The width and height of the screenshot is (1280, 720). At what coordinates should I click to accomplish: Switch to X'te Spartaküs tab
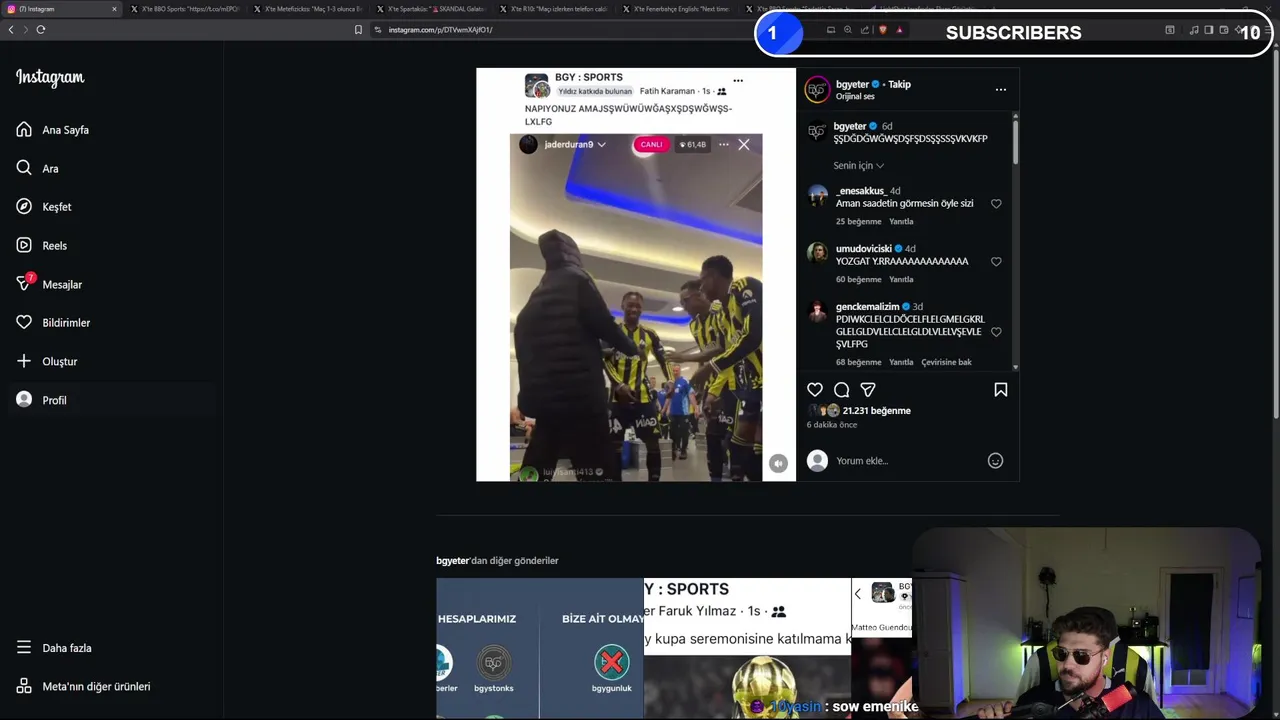click(431, 9)
